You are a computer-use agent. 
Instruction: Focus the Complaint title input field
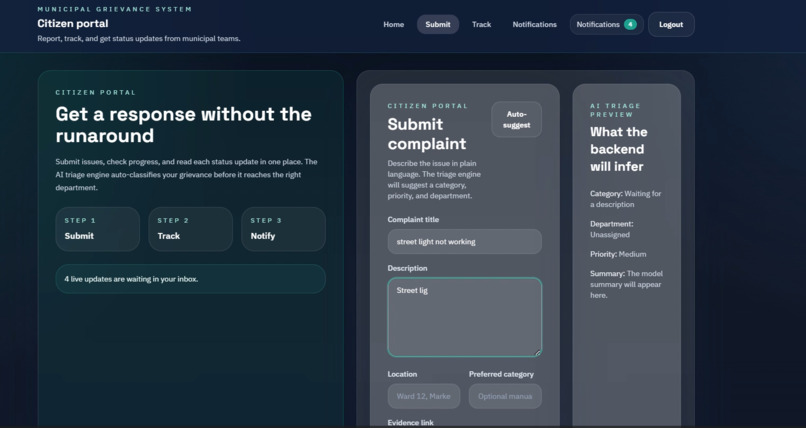pos(465,241)
